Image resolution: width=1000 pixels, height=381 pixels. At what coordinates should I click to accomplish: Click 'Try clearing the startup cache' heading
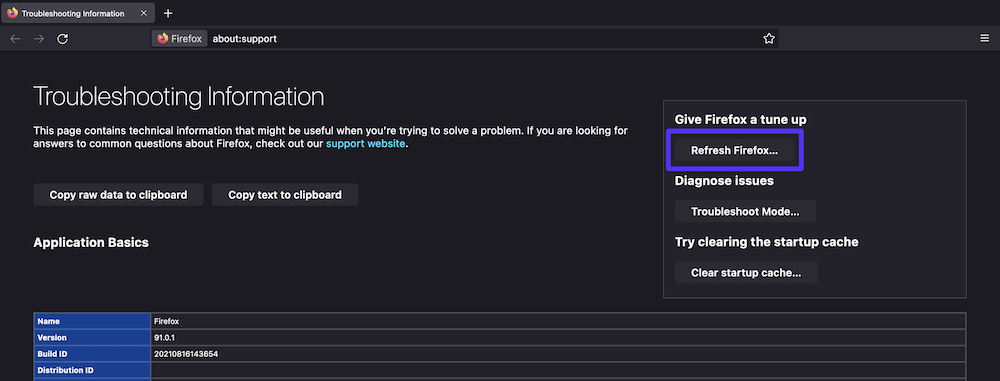(767, 242)
